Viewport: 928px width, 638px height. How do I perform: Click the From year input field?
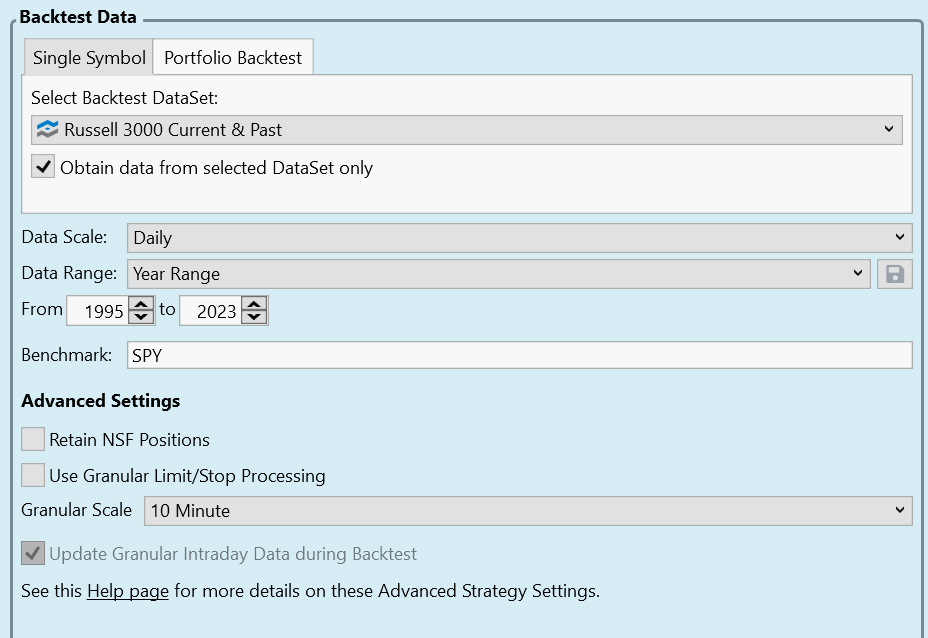click(98, 311)
